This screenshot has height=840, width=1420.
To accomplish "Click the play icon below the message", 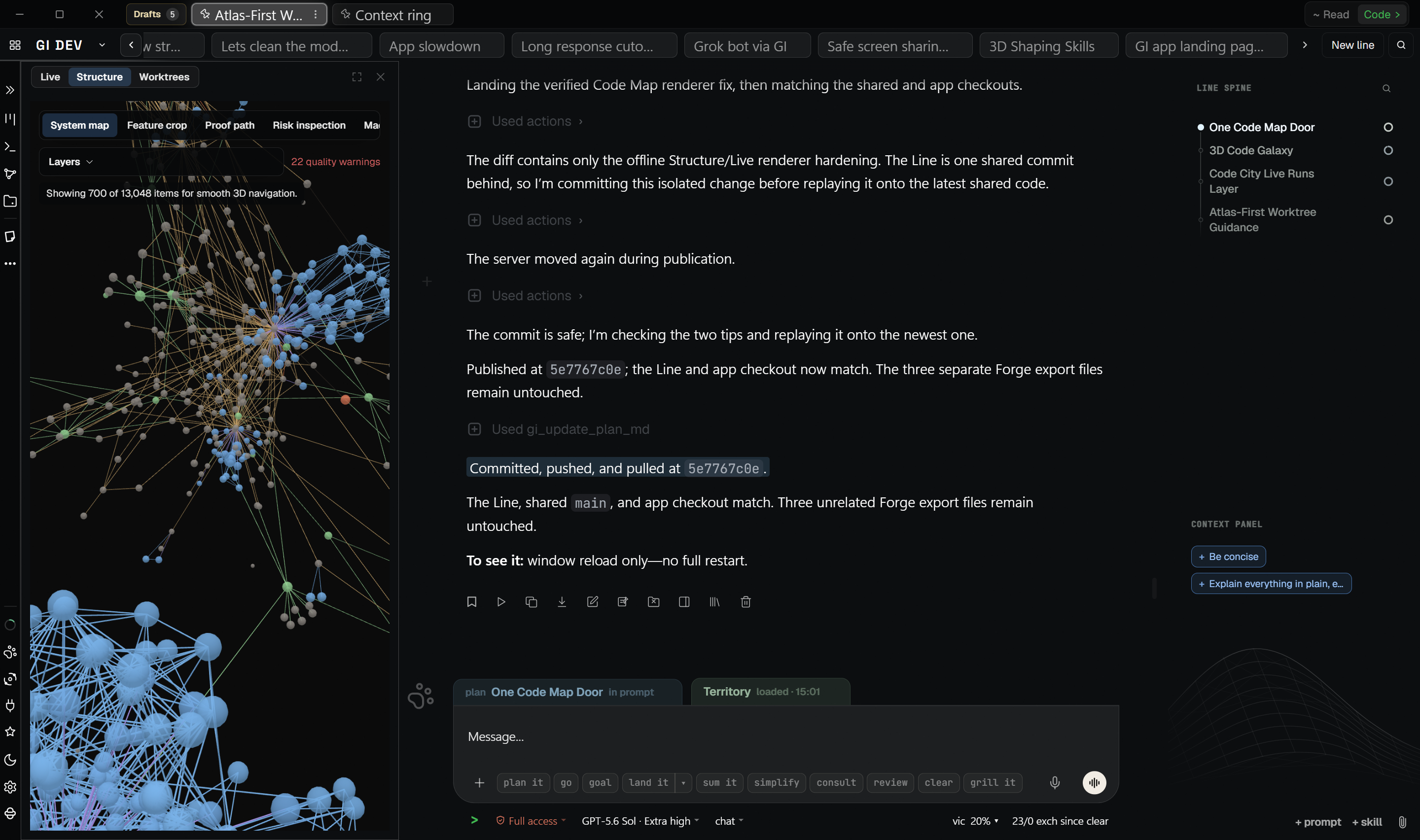I will pos(501,602).
